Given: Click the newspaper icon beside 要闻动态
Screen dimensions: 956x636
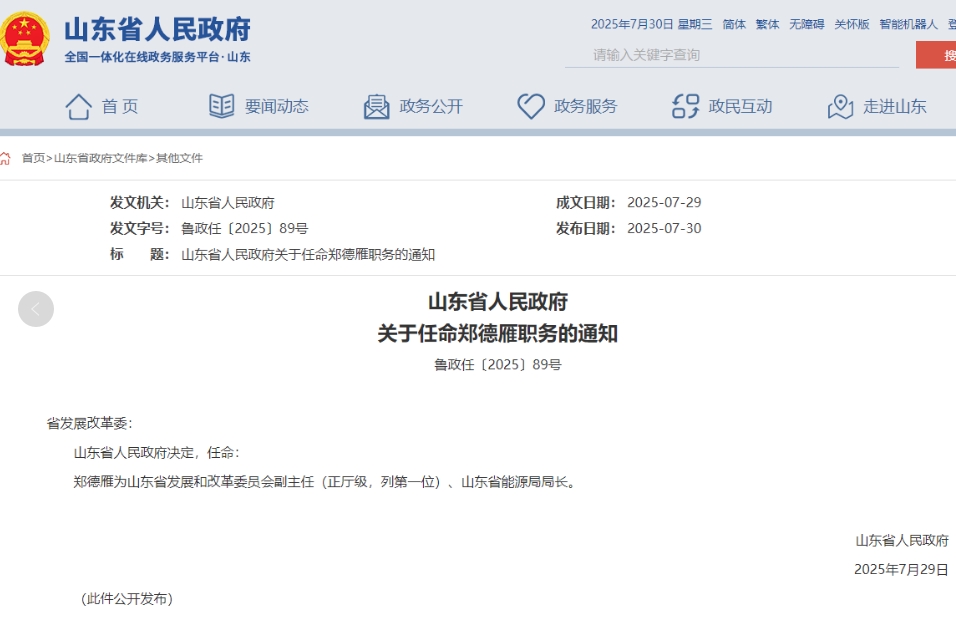Looking at the screenshot, I should tap(221, 106).
